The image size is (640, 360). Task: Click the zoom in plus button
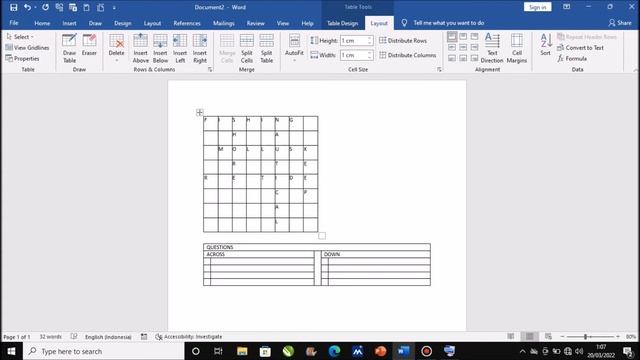[x=618, y=337]
